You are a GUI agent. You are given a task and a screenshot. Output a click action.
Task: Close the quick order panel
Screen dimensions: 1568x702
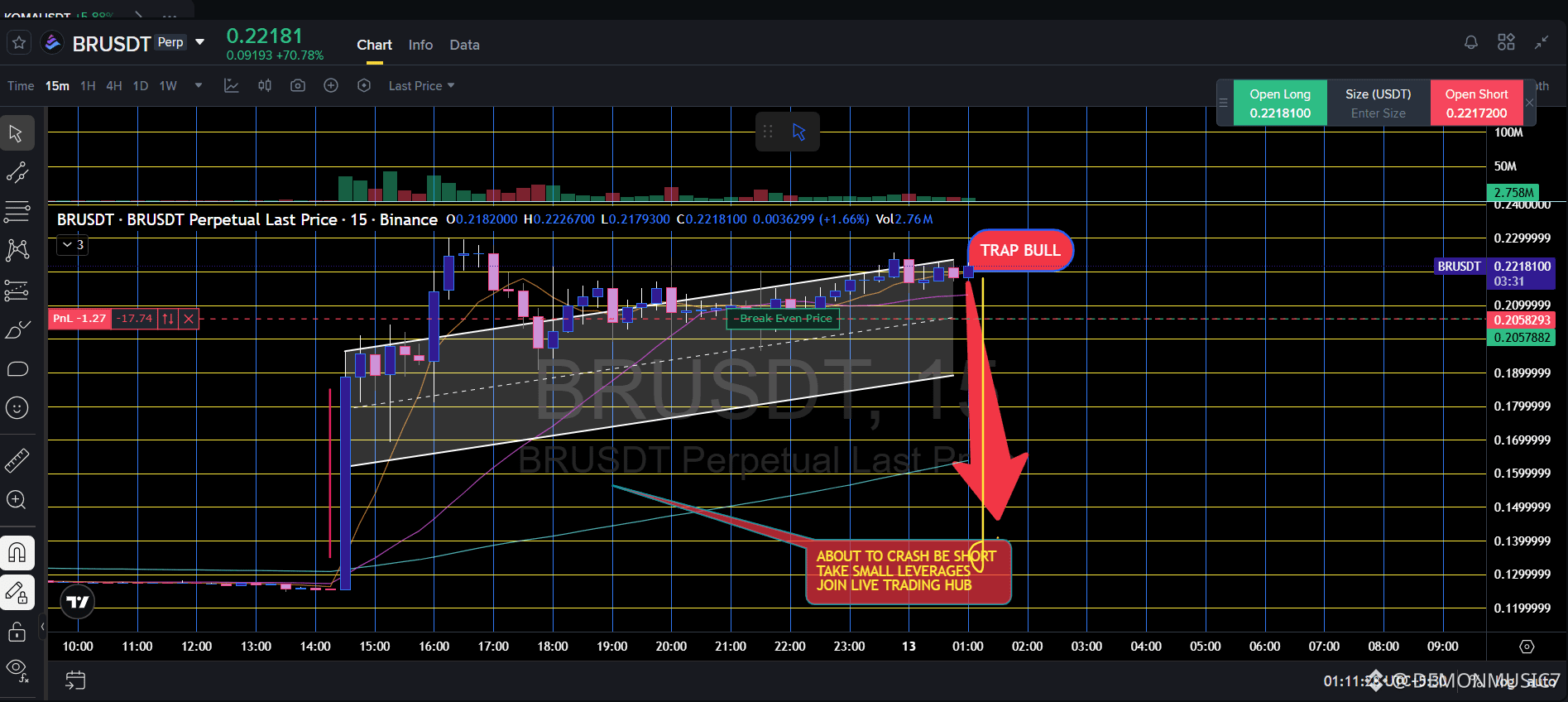(1529, 103)
